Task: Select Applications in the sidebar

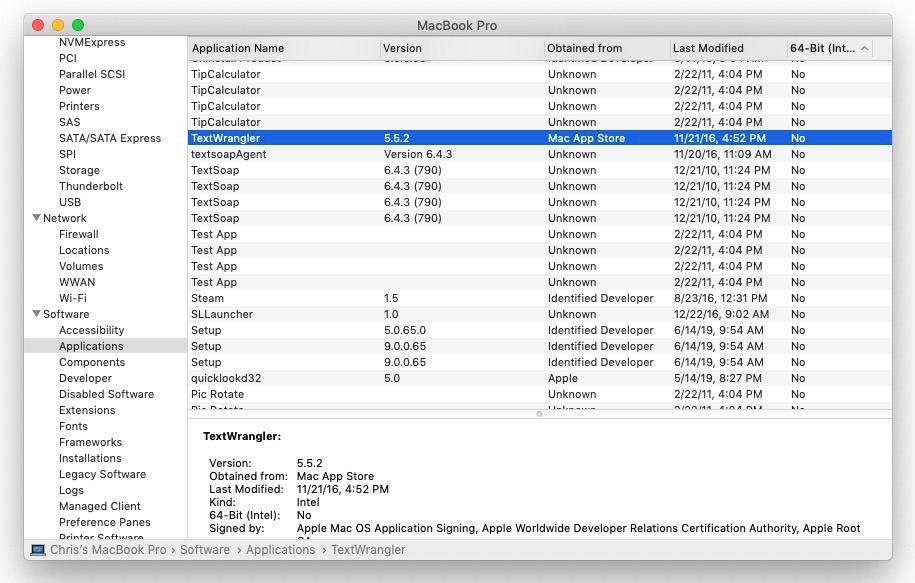Action: tap(91, 346)
